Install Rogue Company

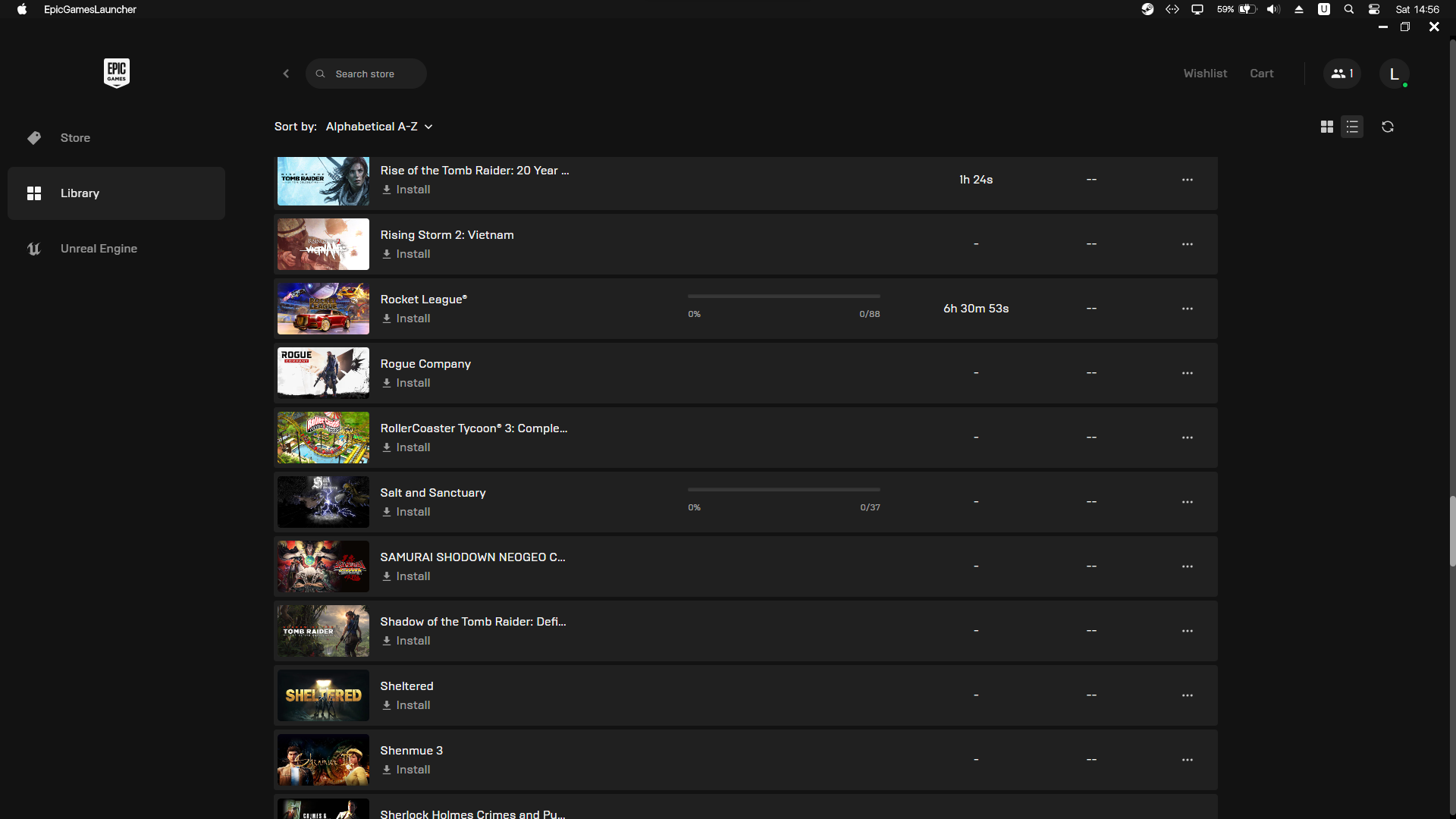(x=406, y=383)
